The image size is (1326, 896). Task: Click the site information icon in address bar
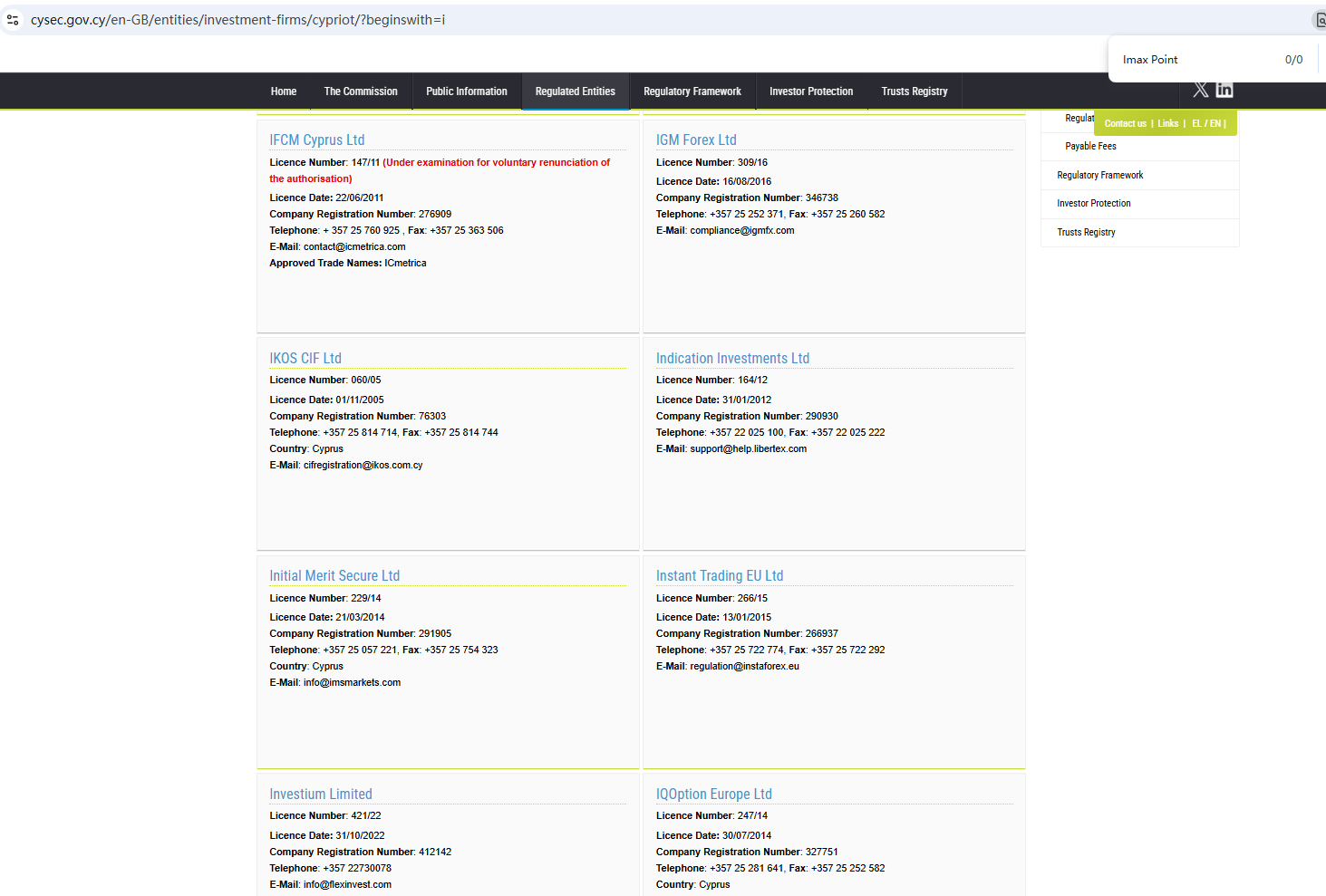(13, 20)
